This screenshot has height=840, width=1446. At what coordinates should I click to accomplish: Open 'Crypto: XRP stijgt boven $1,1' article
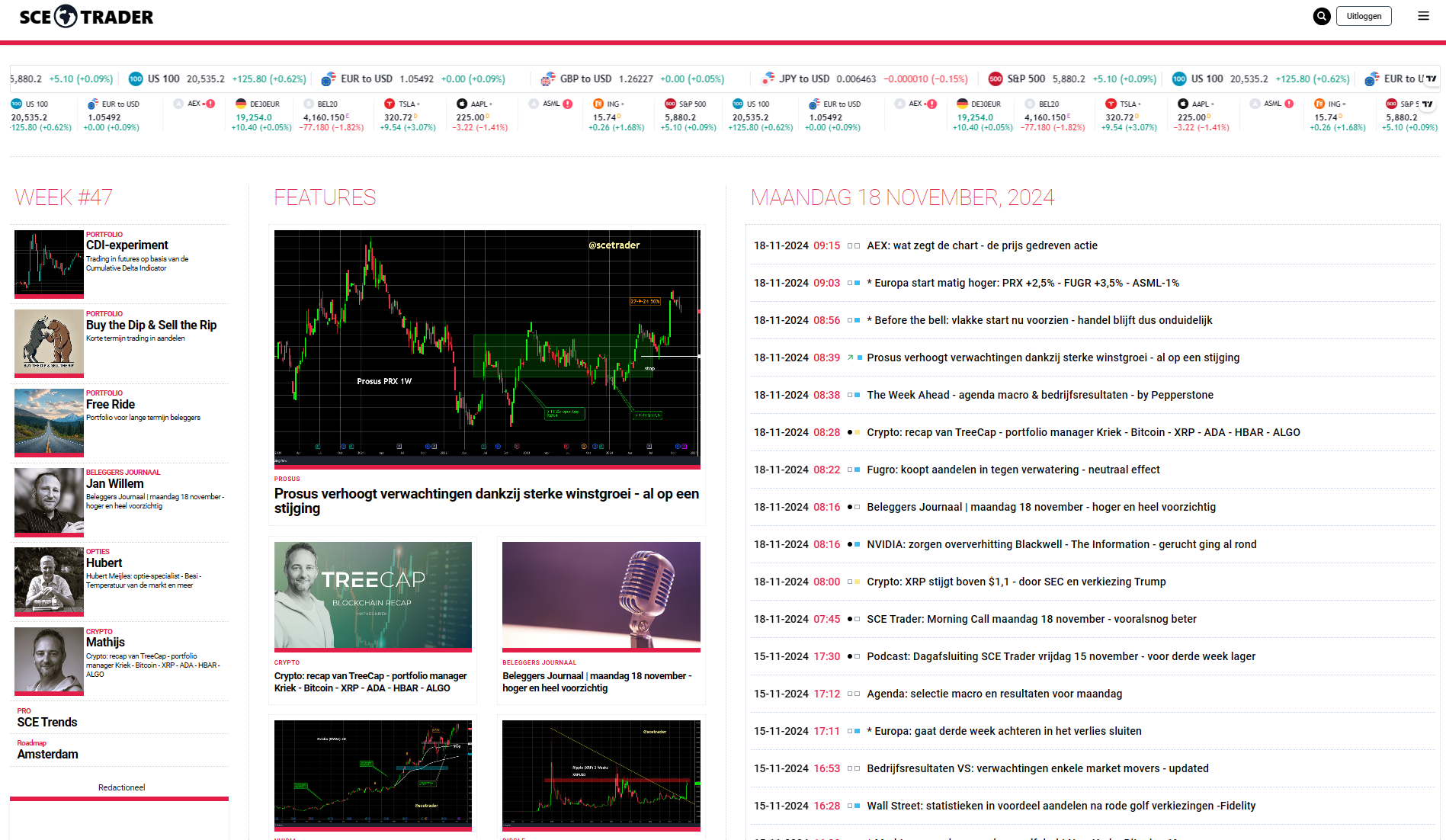pyautogui.click(x=1016, y=582)
